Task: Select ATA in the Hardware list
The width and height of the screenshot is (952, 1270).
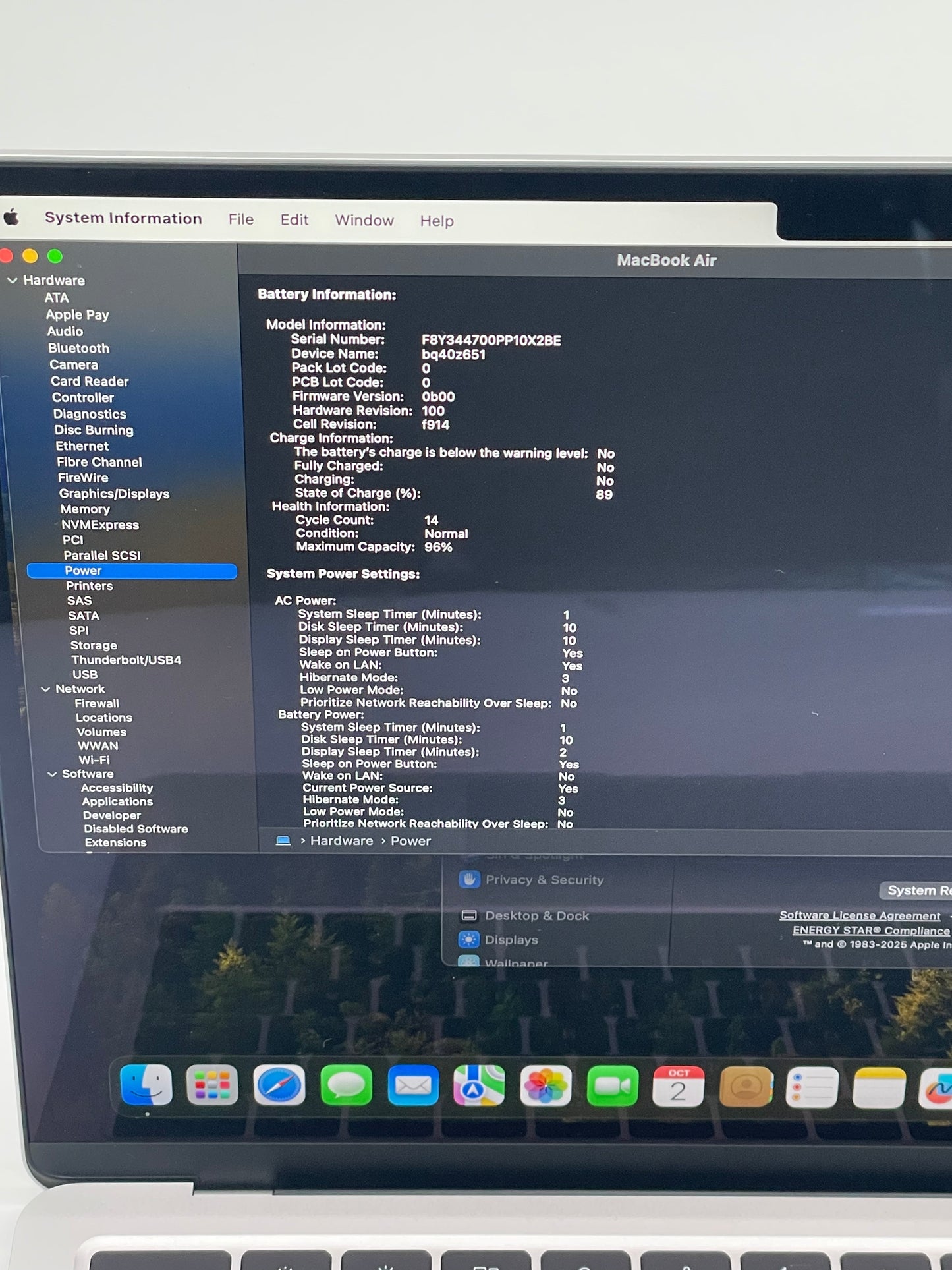Action: (x=57, y=298)
